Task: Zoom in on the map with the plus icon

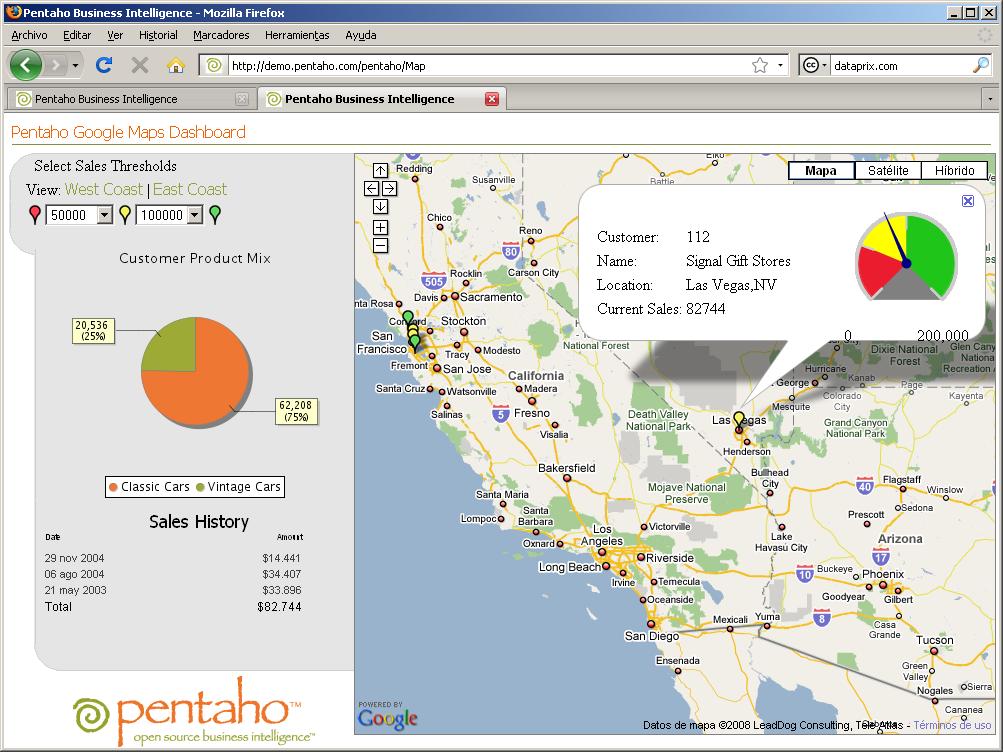Action: 380,227
